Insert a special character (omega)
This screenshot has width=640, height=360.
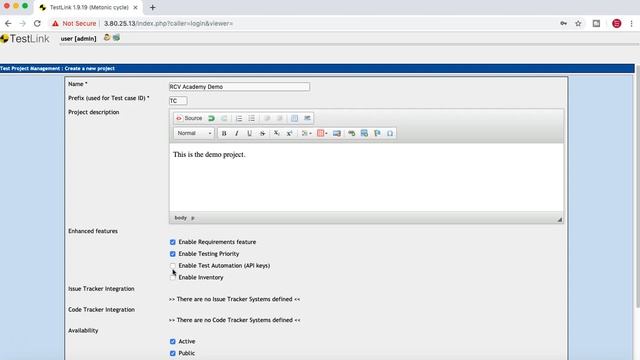(390, 133)
